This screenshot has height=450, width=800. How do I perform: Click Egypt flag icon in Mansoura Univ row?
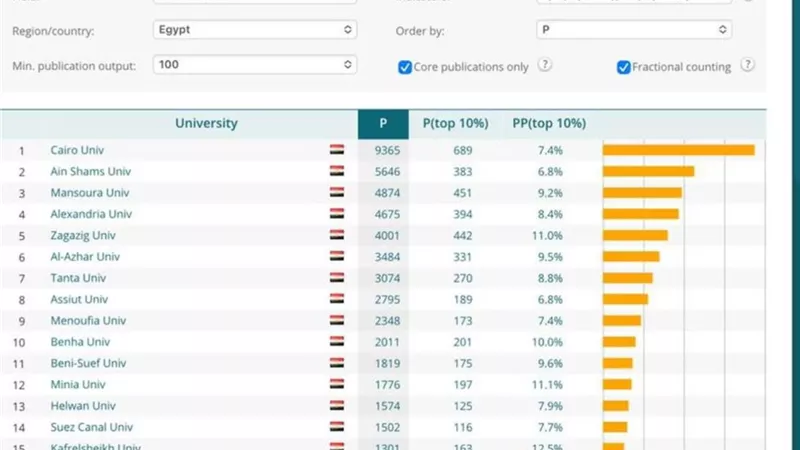pos(337,192)
